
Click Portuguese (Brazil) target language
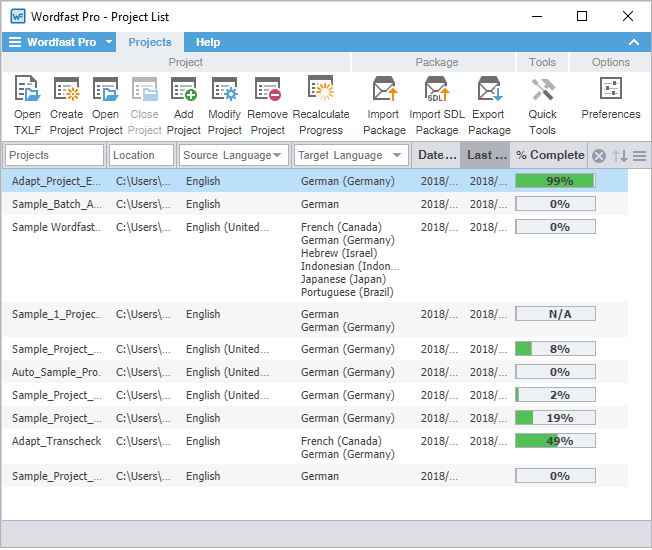347,292
